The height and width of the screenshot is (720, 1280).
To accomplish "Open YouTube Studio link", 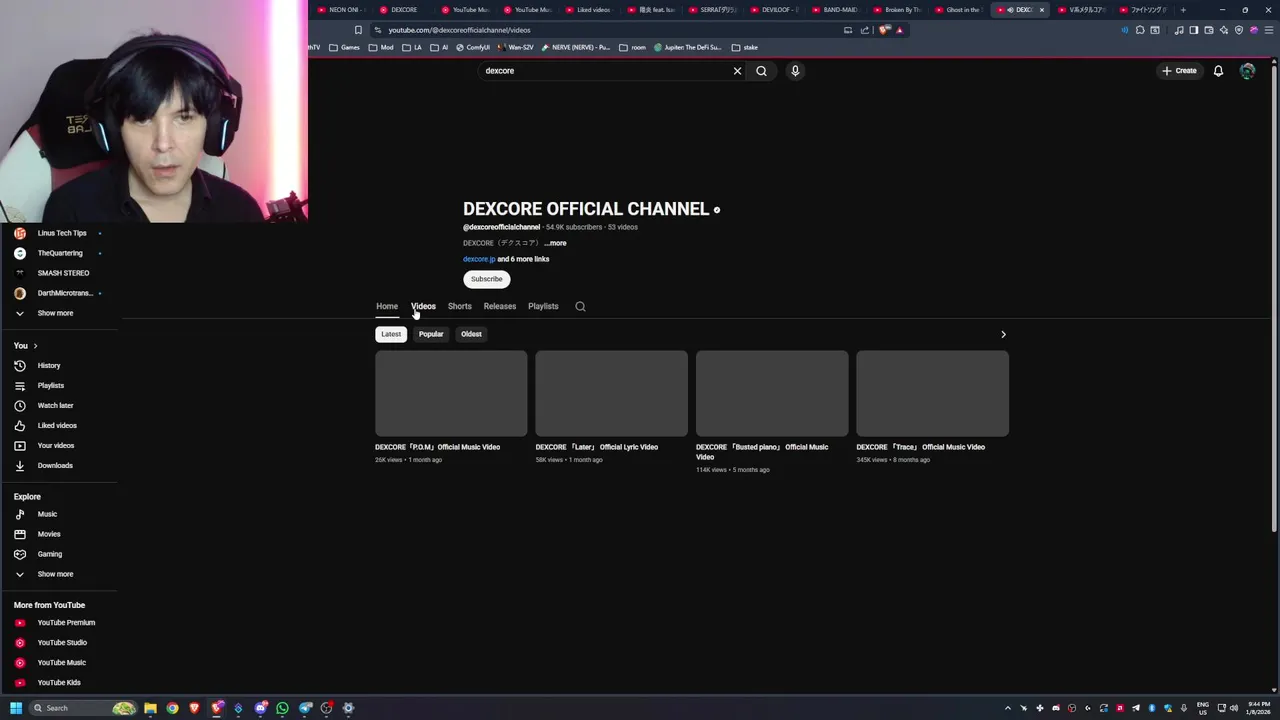I will click(x=60, y=642).
